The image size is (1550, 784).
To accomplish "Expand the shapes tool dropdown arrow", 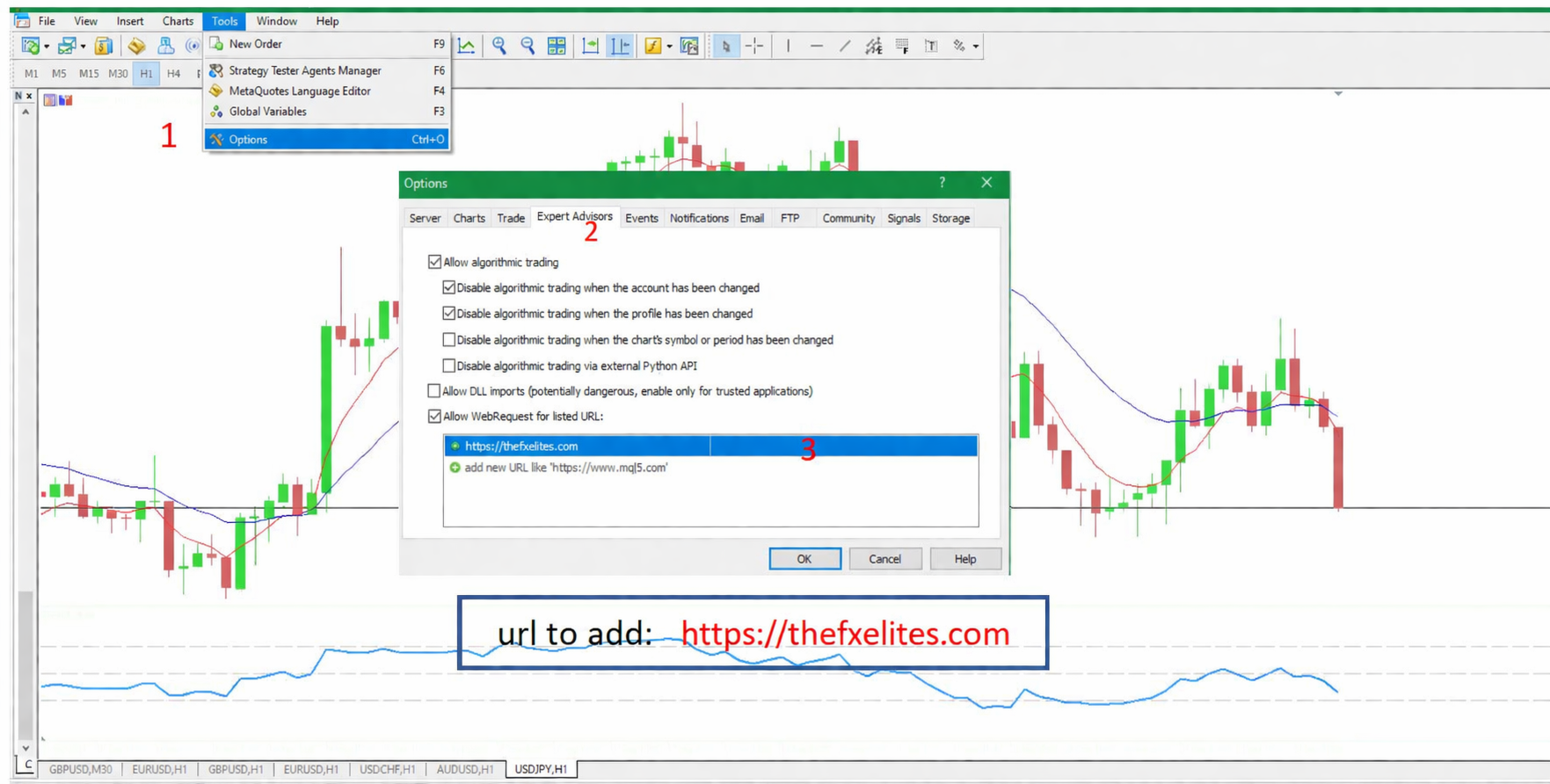I will click(976, 47).
